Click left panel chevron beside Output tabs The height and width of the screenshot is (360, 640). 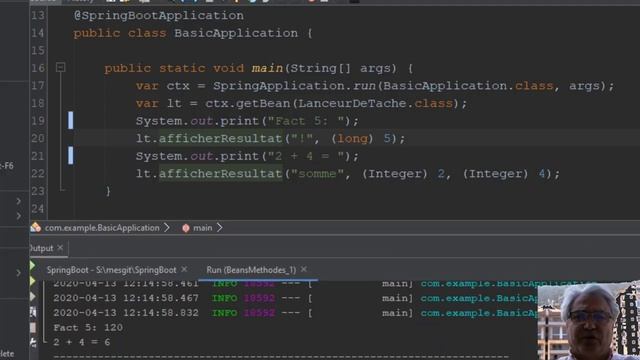click(x=18, y=273)
